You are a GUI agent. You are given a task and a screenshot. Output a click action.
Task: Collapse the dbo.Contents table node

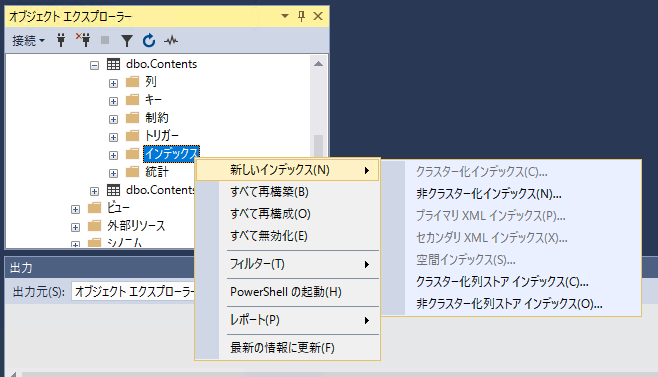(x=94, y=65)
